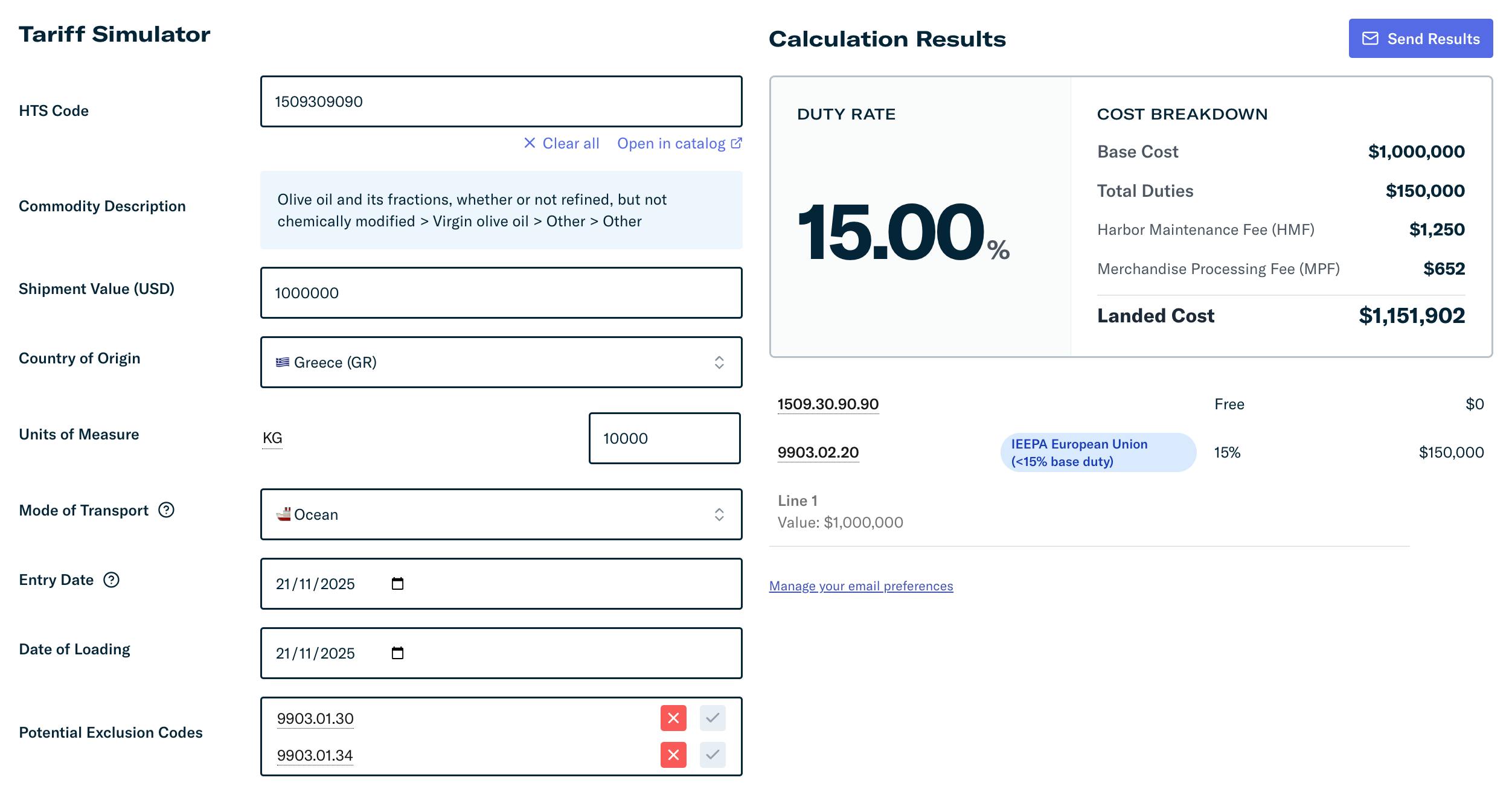Click the calendar icon in Date of Loading field

point(397,653)
